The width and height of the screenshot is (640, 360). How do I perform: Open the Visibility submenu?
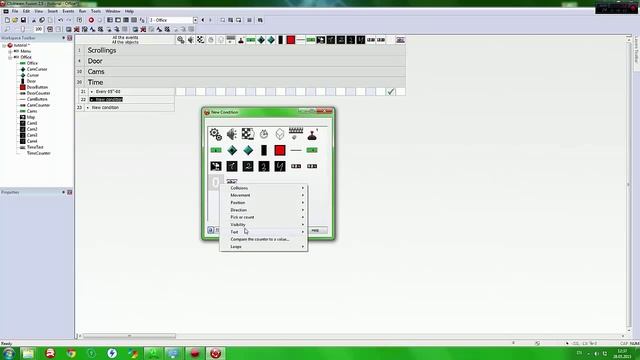click(x=264, y=225)
